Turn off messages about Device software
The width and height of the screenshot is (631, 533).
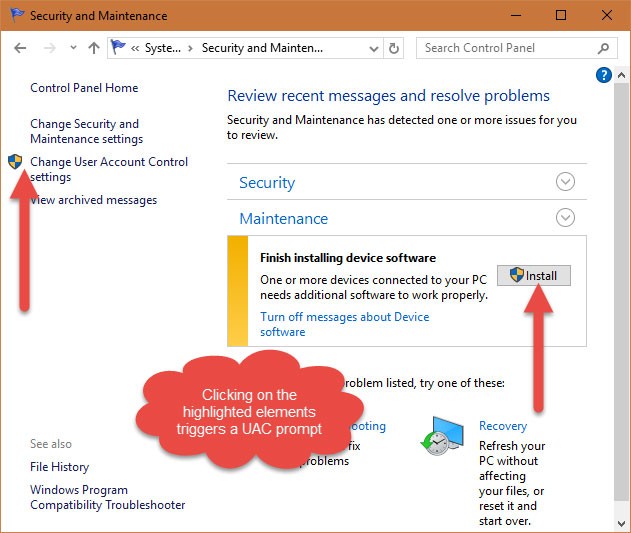[344, 324]
